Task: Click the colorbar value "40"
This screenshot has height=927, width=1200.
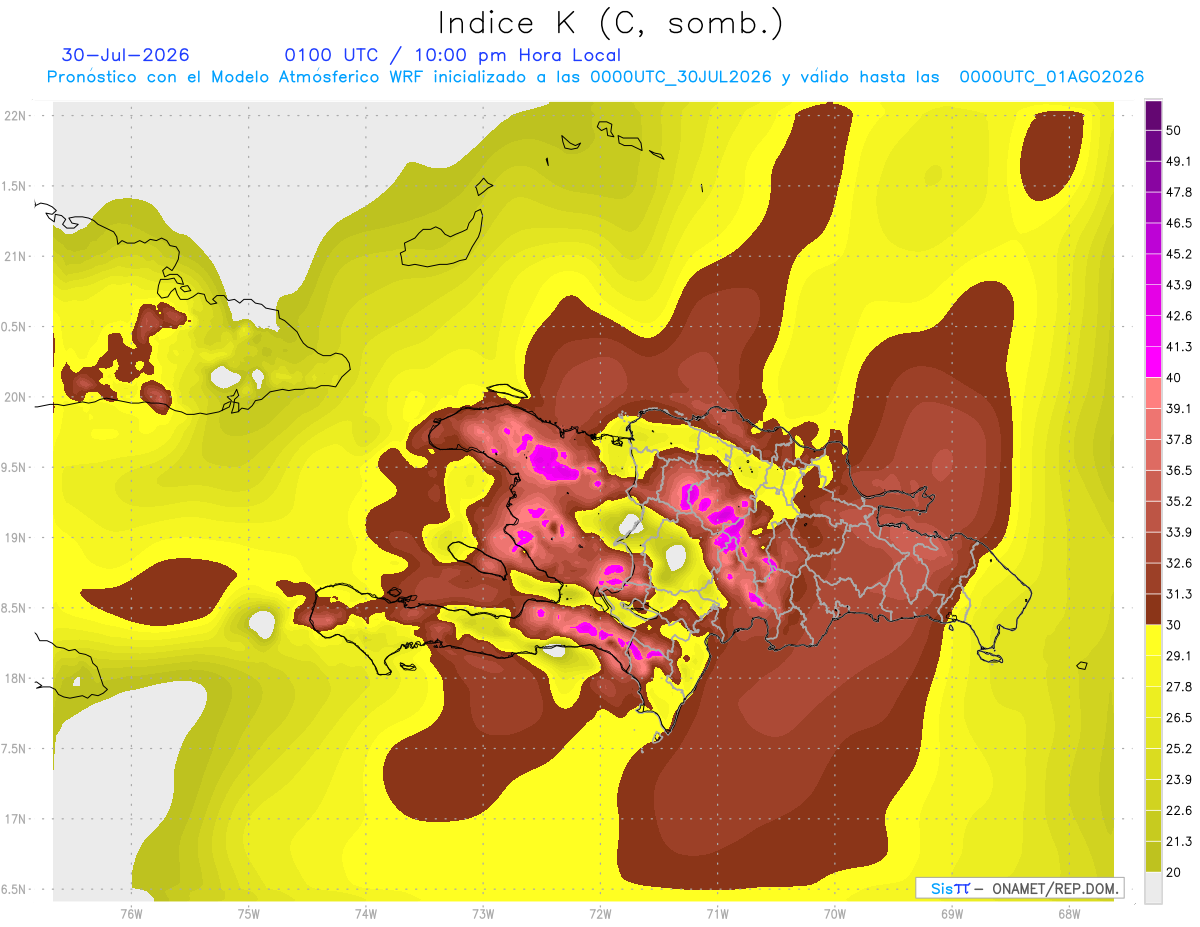Action: click(1174, 377)
